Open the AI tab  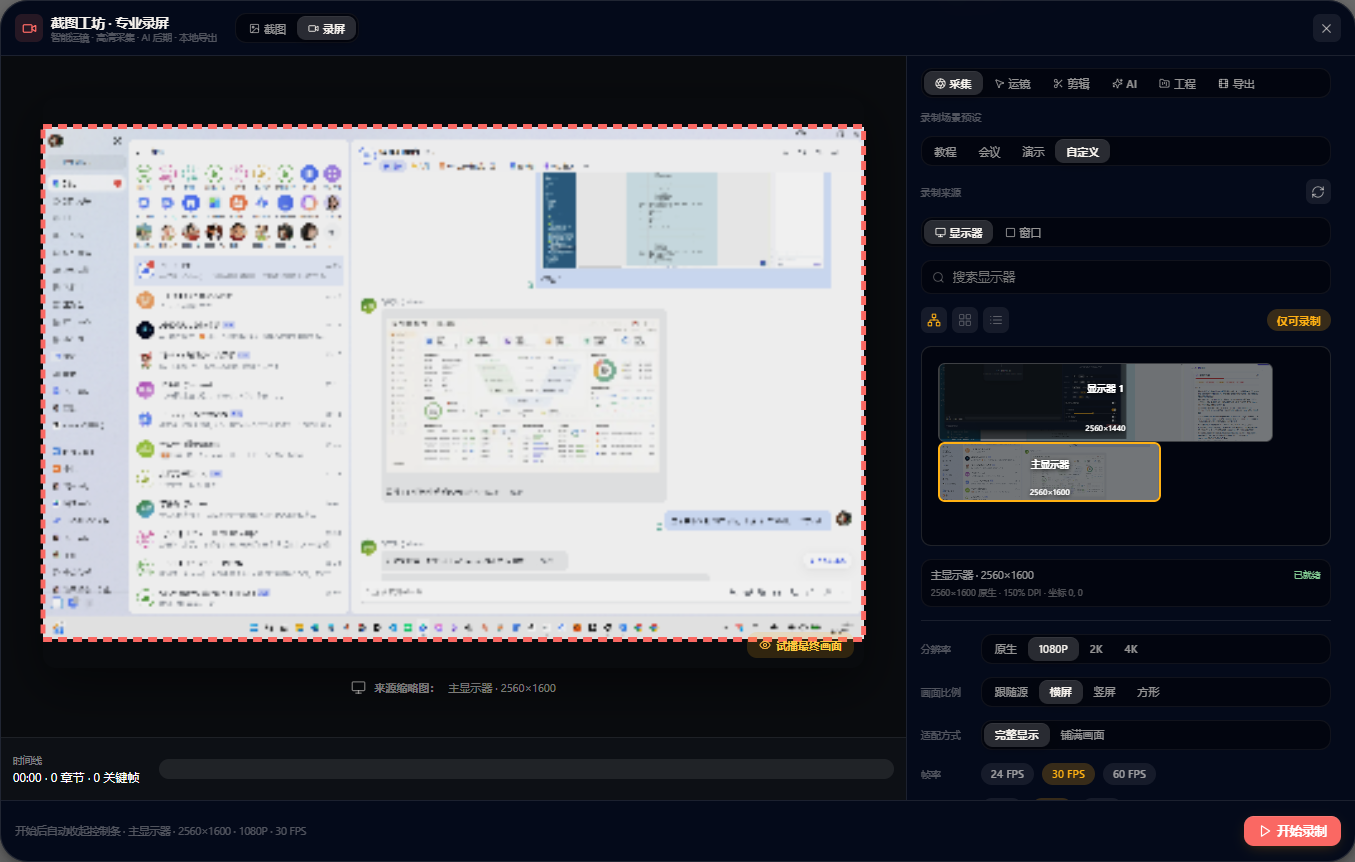(1125, 84)
